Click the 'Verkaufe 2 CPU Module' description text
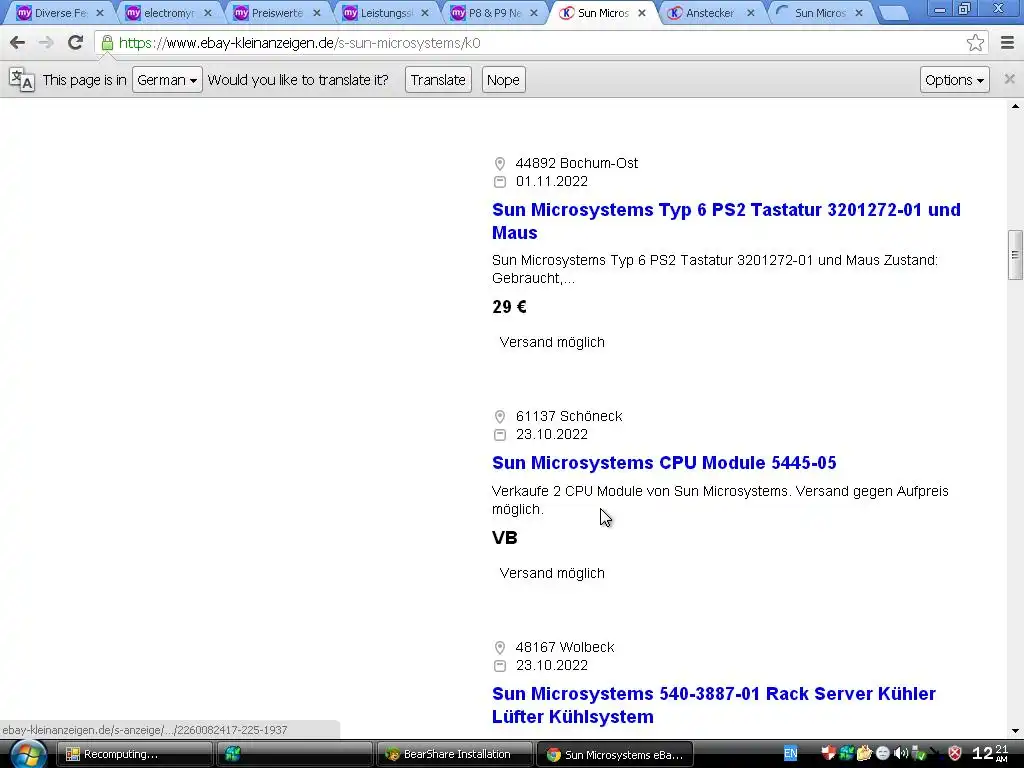The height and width of the screenshot is (768, 1024). tap(720, 500)
